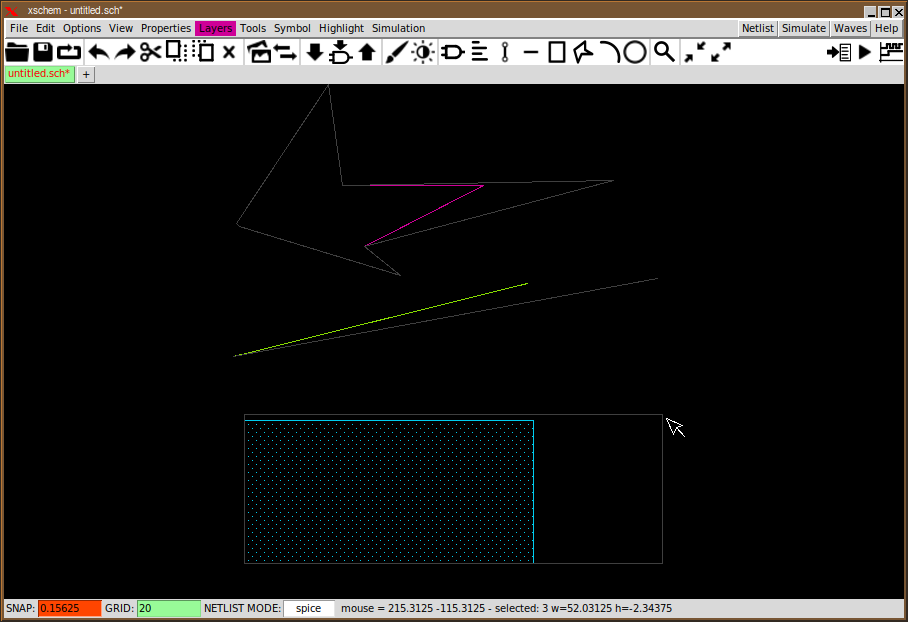This screenshot has height=622, width=908.
Task: Click the Save floppy disk icon
Action: [x=43, y=52]
